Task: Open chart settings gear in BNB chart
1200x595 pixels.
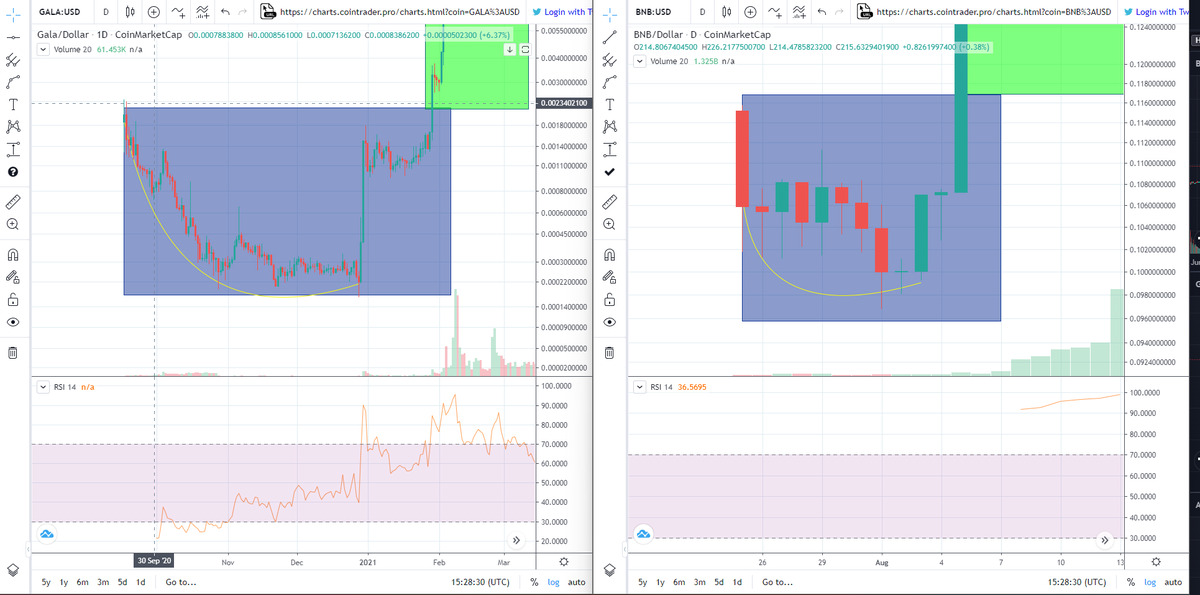Action: pyautogui.click(x=1156, y=563)
